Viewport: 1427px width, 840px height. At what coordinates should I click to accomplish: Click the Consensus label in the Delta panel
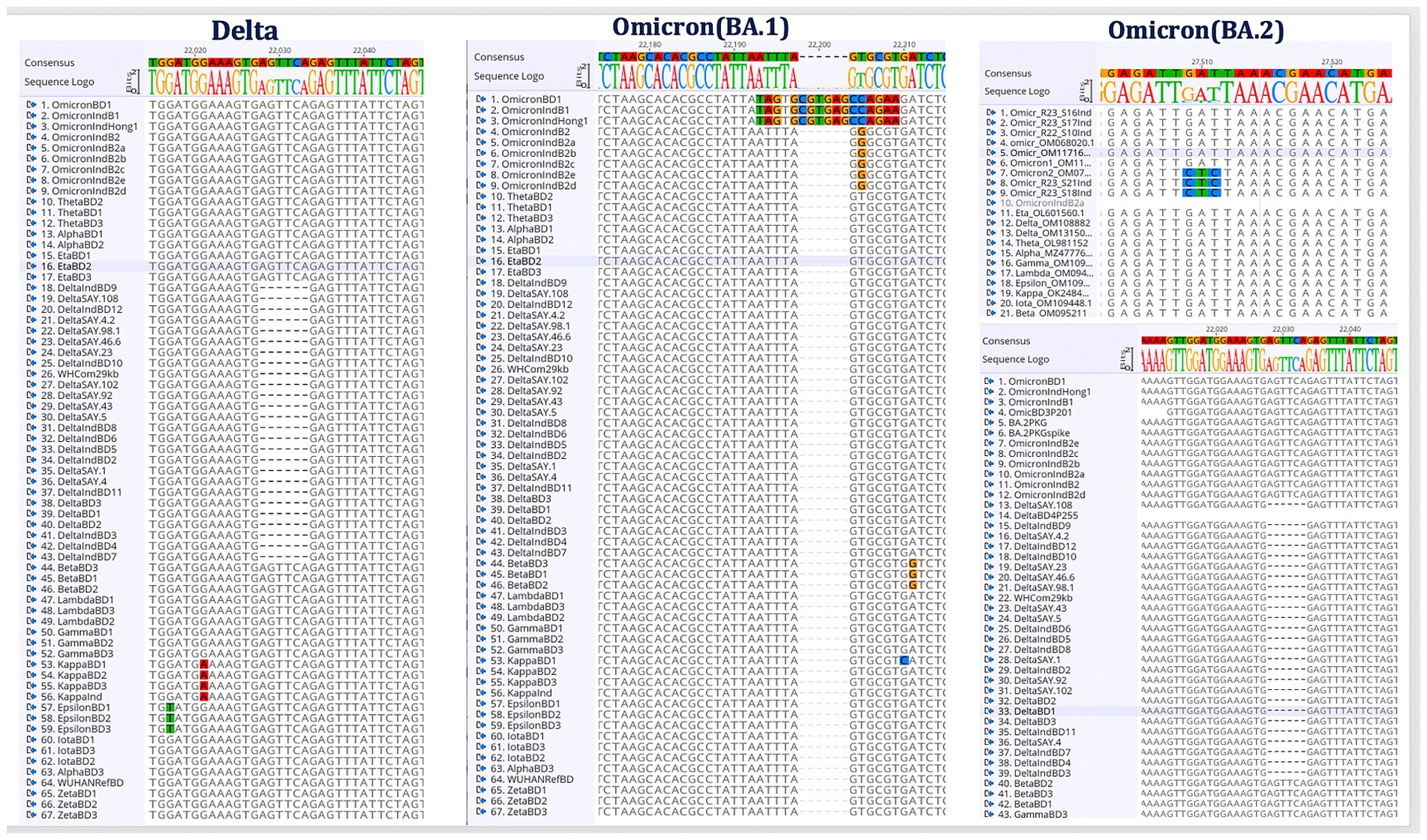tap(50, 62)
